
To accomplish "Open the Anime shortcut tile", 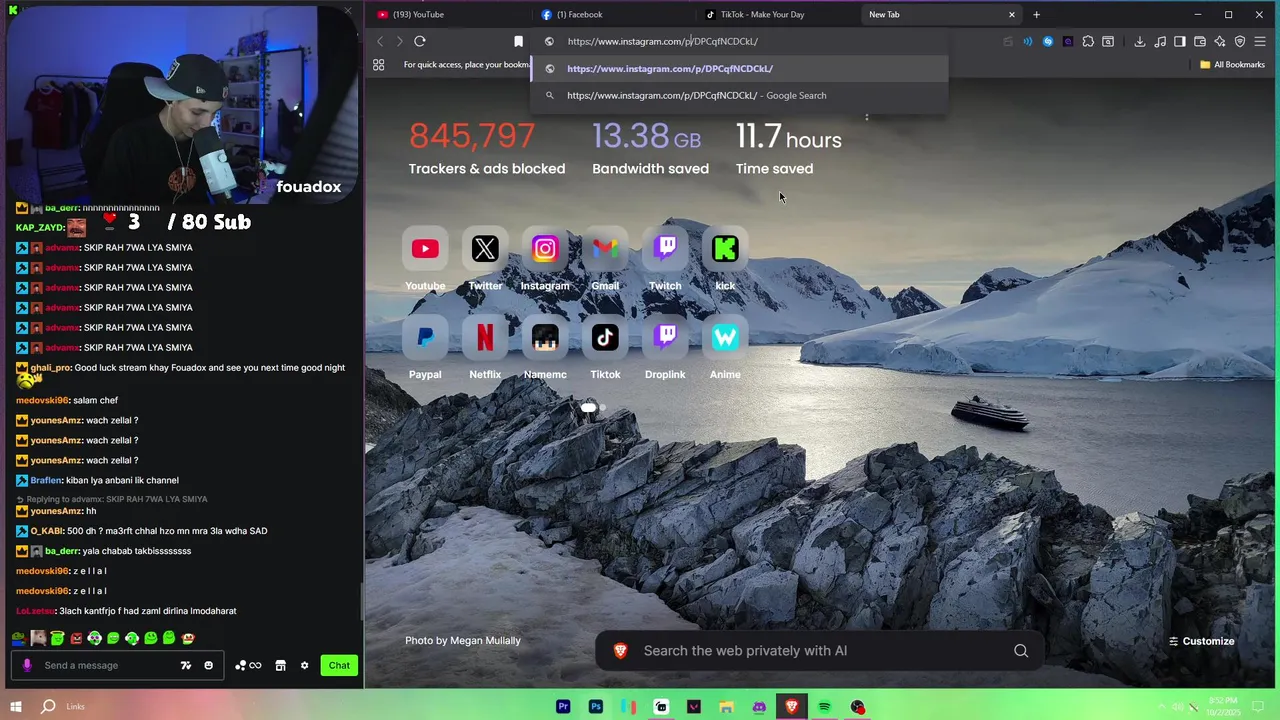I will (725, 338).
